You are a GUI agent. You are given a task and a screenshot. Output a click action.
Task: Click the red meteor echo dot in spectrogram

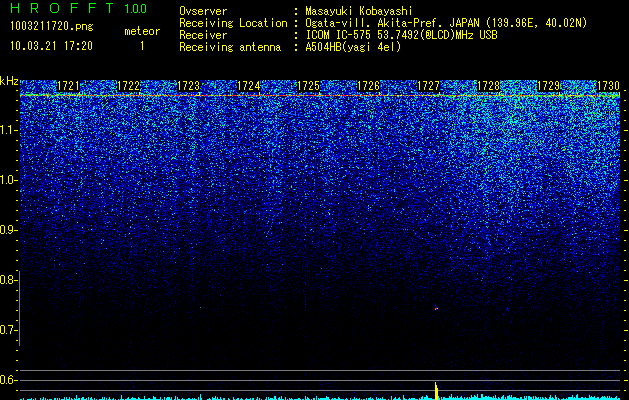click(x=436, y=309)
